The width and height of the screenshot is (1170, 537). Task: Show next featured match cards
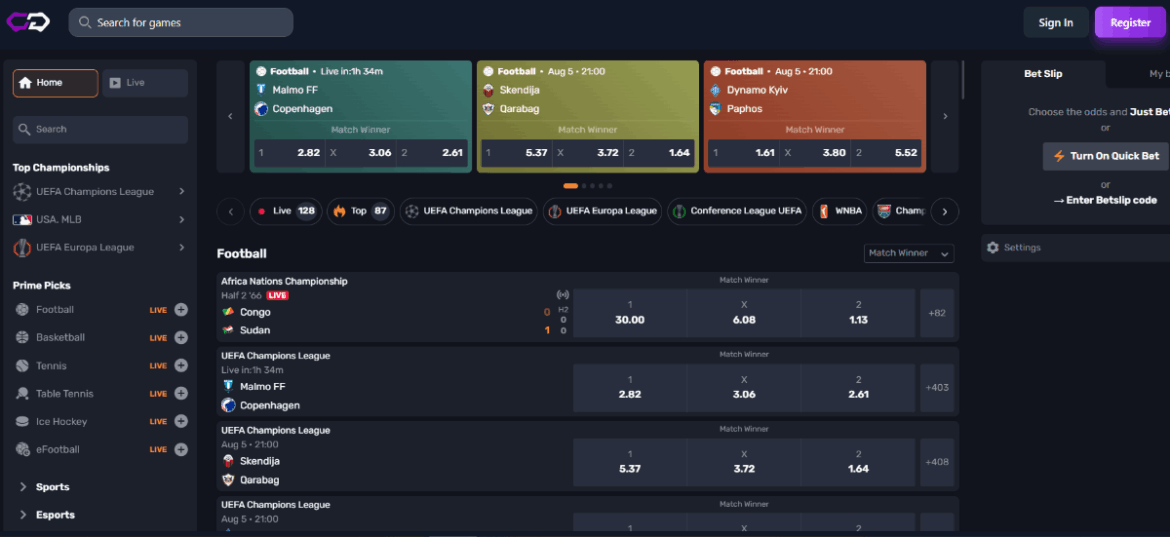point(945,116)
